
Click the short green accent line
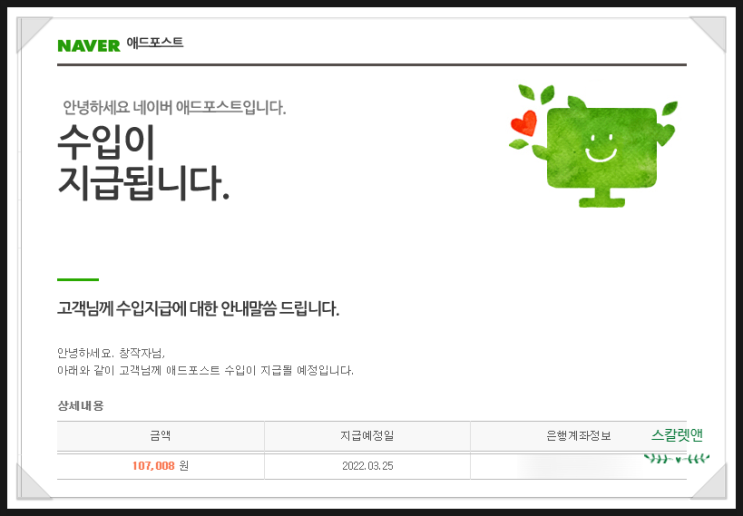click(78, 280)
